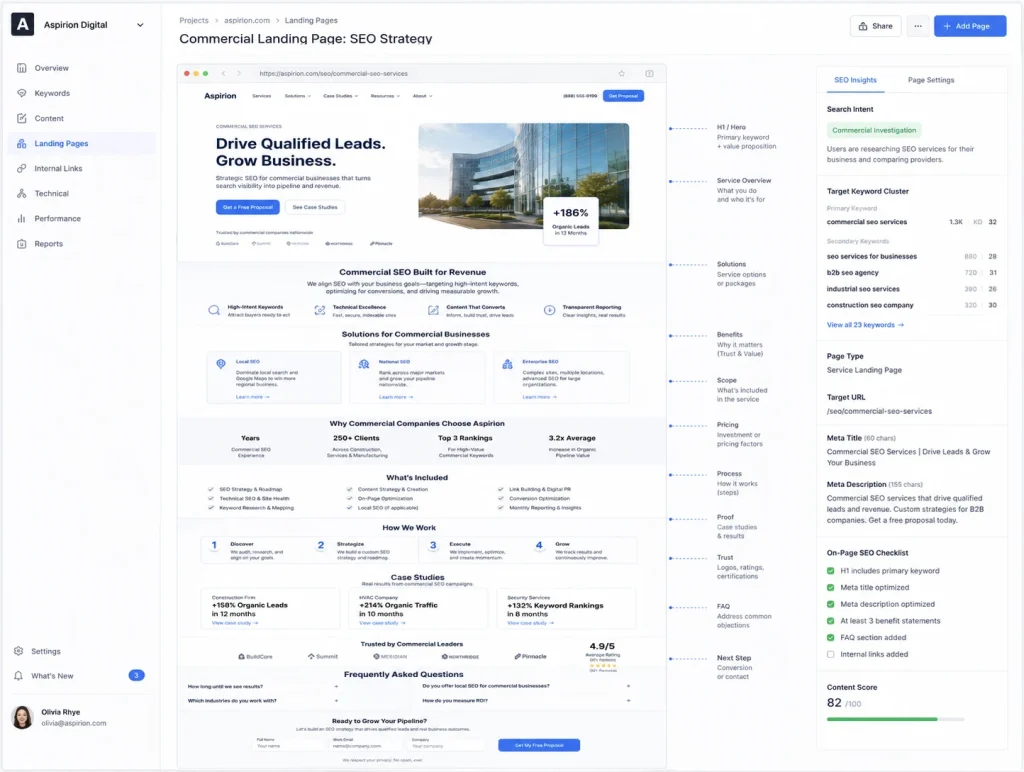This screenshot has height=772, width=1024.
Task: Click the browser back arrow in preview
Action: pyautogui.click(x=223, y=74)
